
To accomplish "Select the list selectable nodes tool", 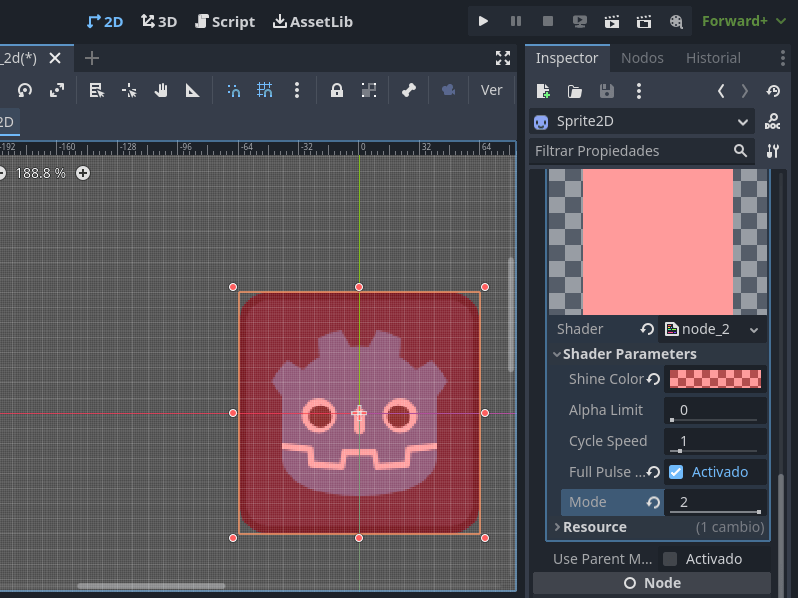I will 97,91.
